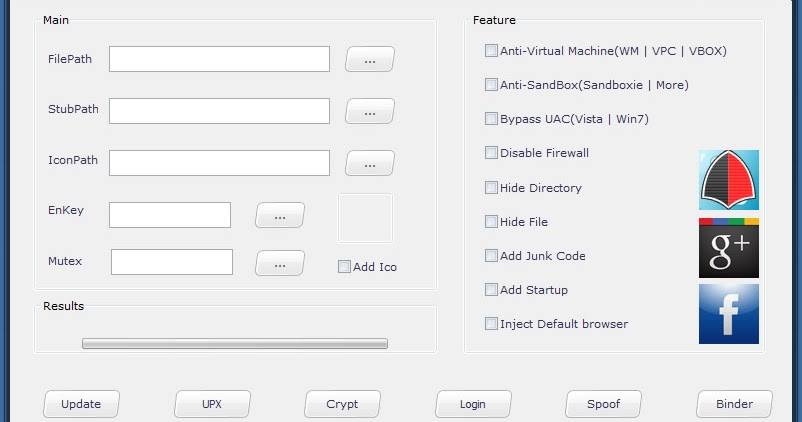Click the empty icon preview box
Screen dimensions: 802x422
(365, 218)
